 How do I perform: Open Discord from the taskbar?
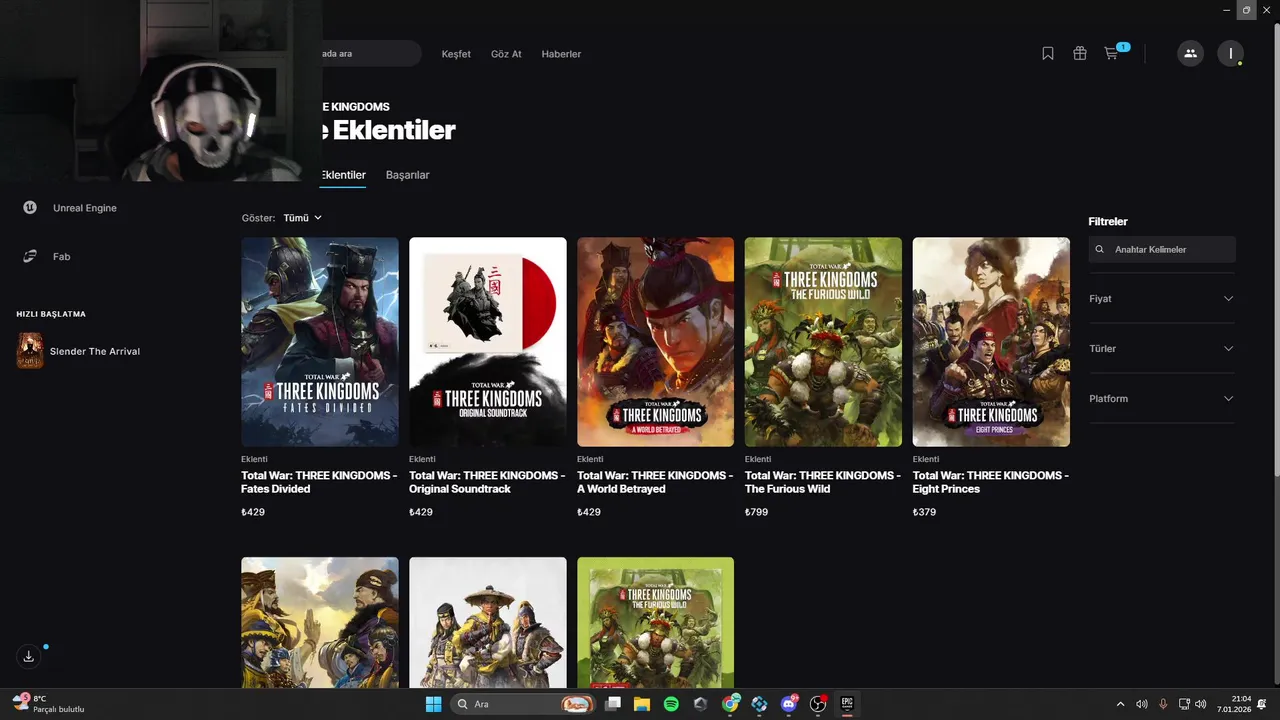pos(789,704)
